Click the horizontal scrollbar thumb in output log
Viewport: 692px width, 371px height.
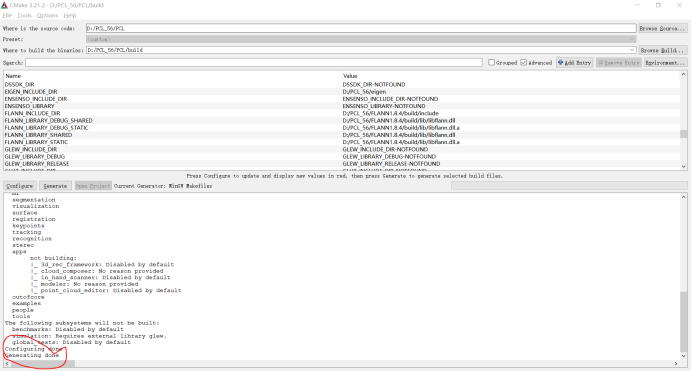(x=43, y=364)
